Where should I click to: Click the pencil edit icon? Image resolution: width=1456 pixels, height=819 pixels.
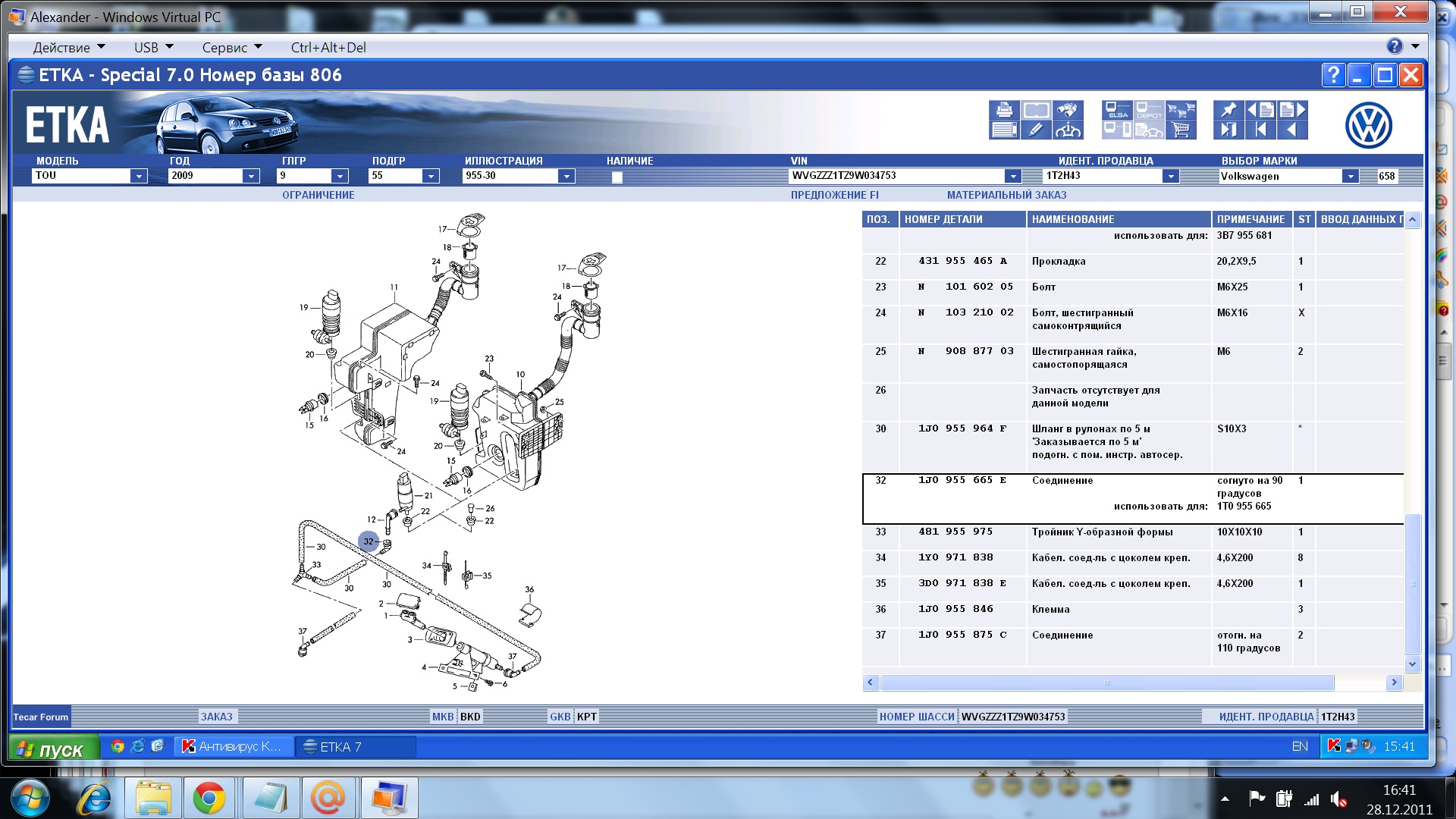tap(1035, 130)
